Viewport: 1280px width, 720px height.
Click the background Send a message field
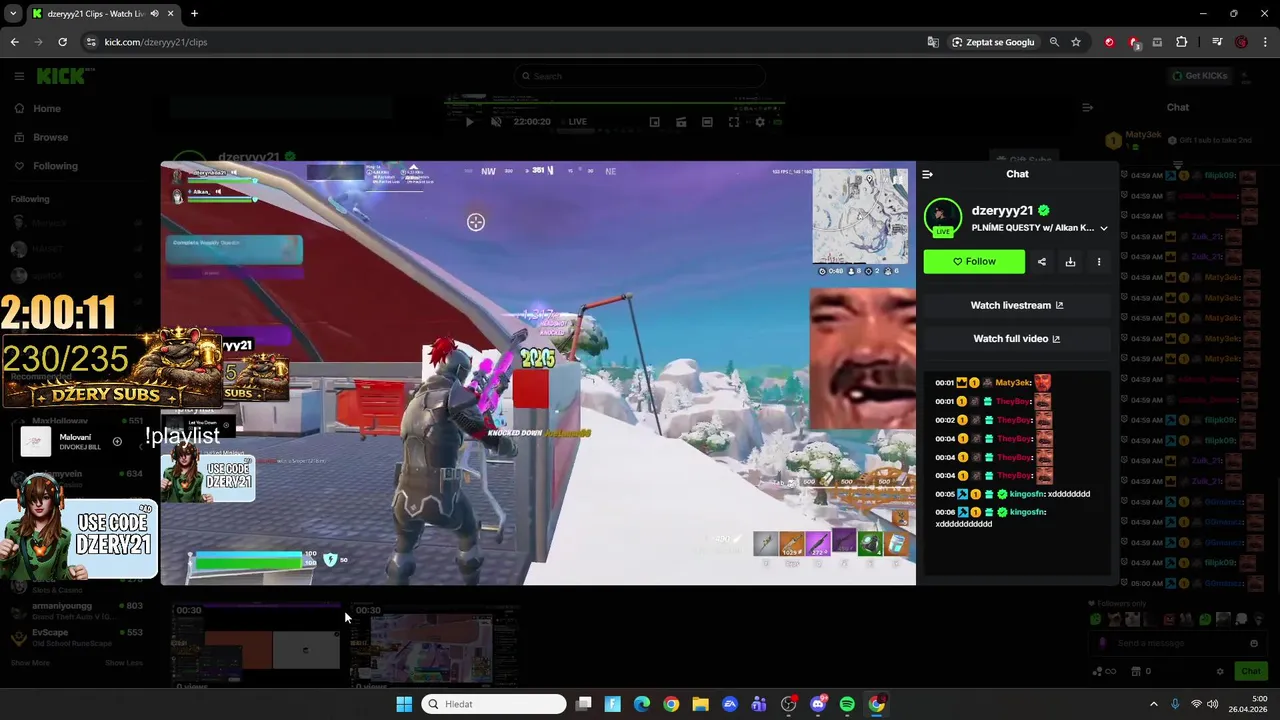coord(1176,644)
